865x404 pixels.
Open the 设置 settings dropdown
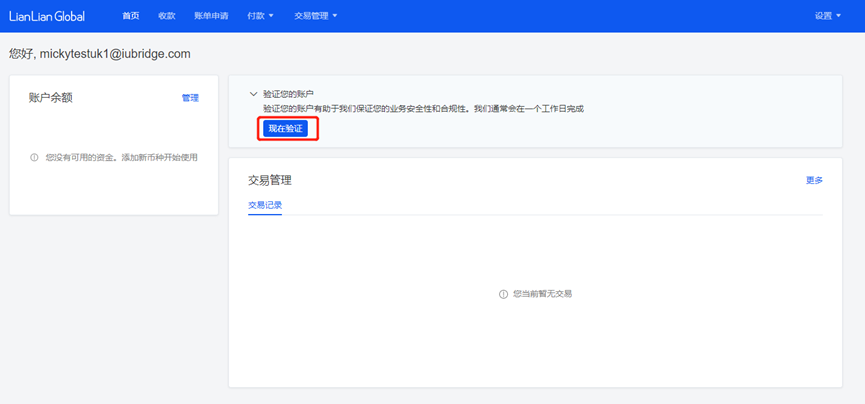(827, 16)
